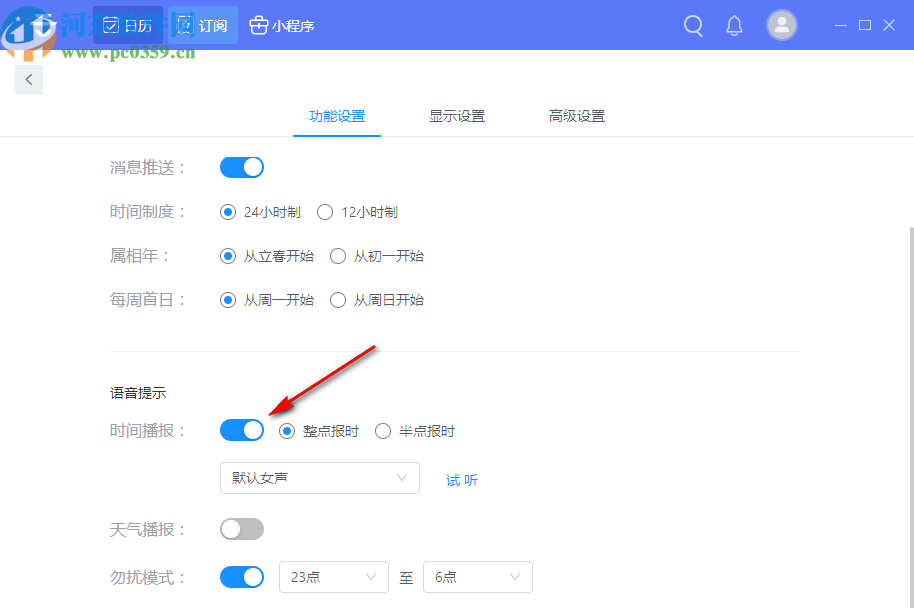Toggle the 消息推送 switch

coord(242,167)
